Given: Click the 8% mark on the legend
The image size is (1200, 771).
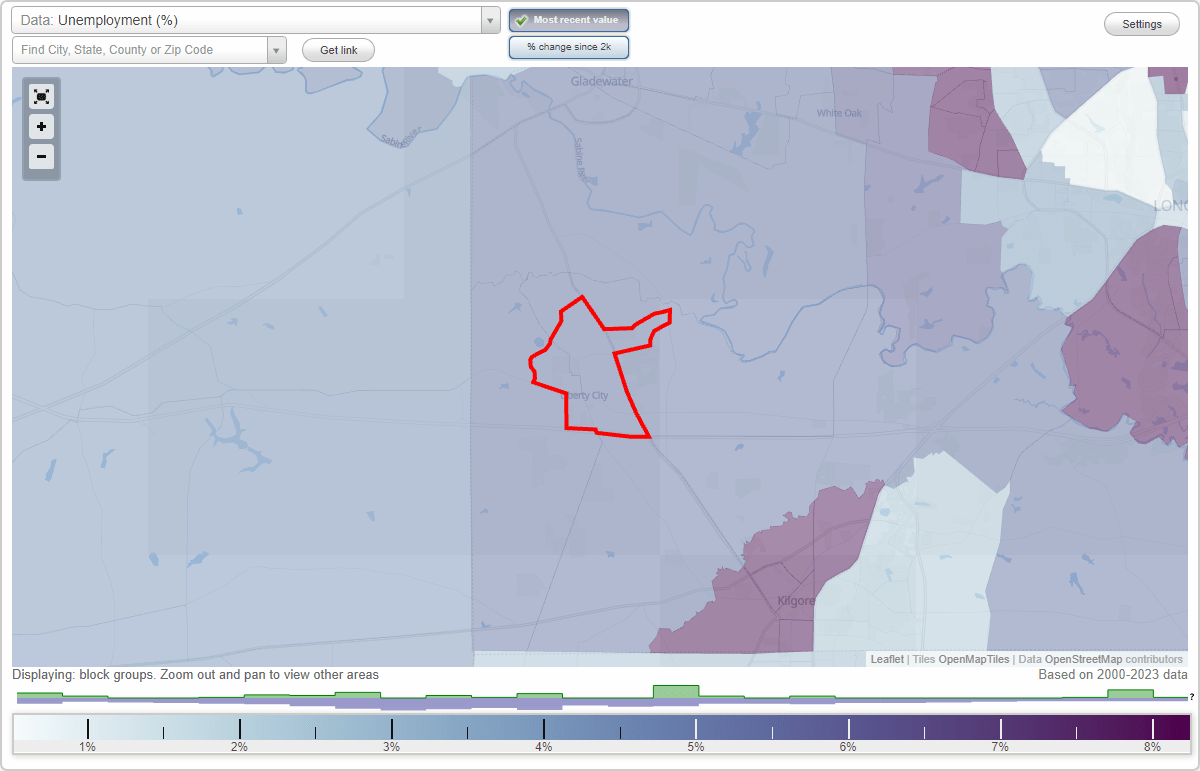Looking at the screenshot, I should click(1152, 747).
